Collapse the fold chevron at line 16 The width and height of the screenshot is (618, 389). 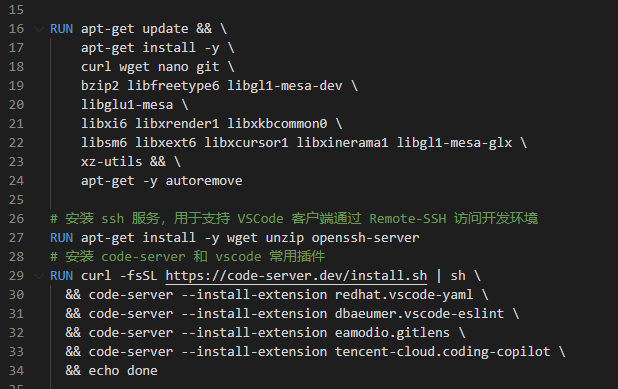pos(39,29)
